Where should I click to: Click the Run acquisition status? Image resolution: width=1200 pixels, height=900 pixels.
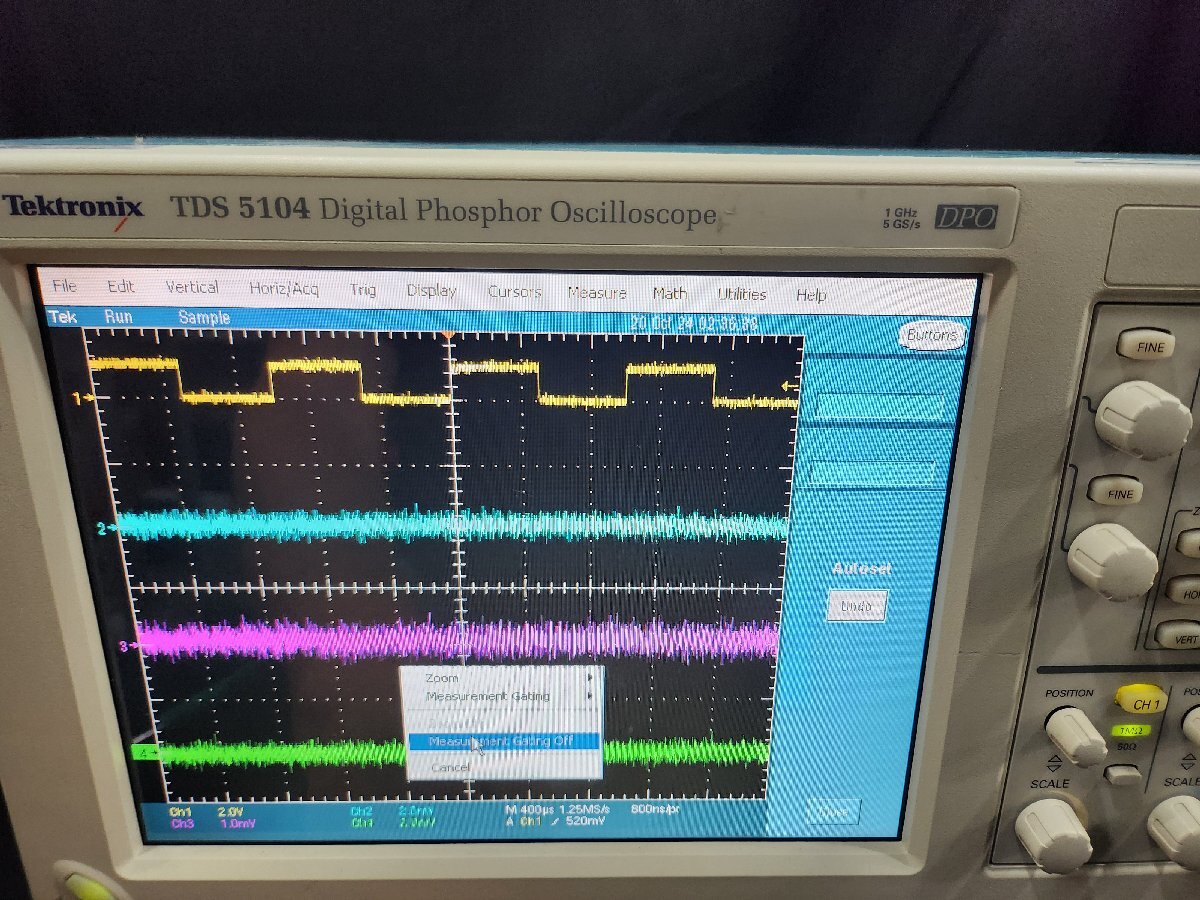point(118,317)
